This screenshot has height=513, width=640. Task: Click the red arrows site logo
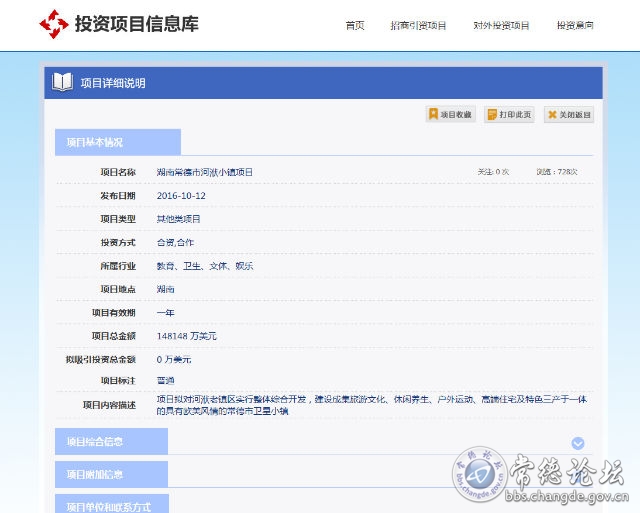54,24
